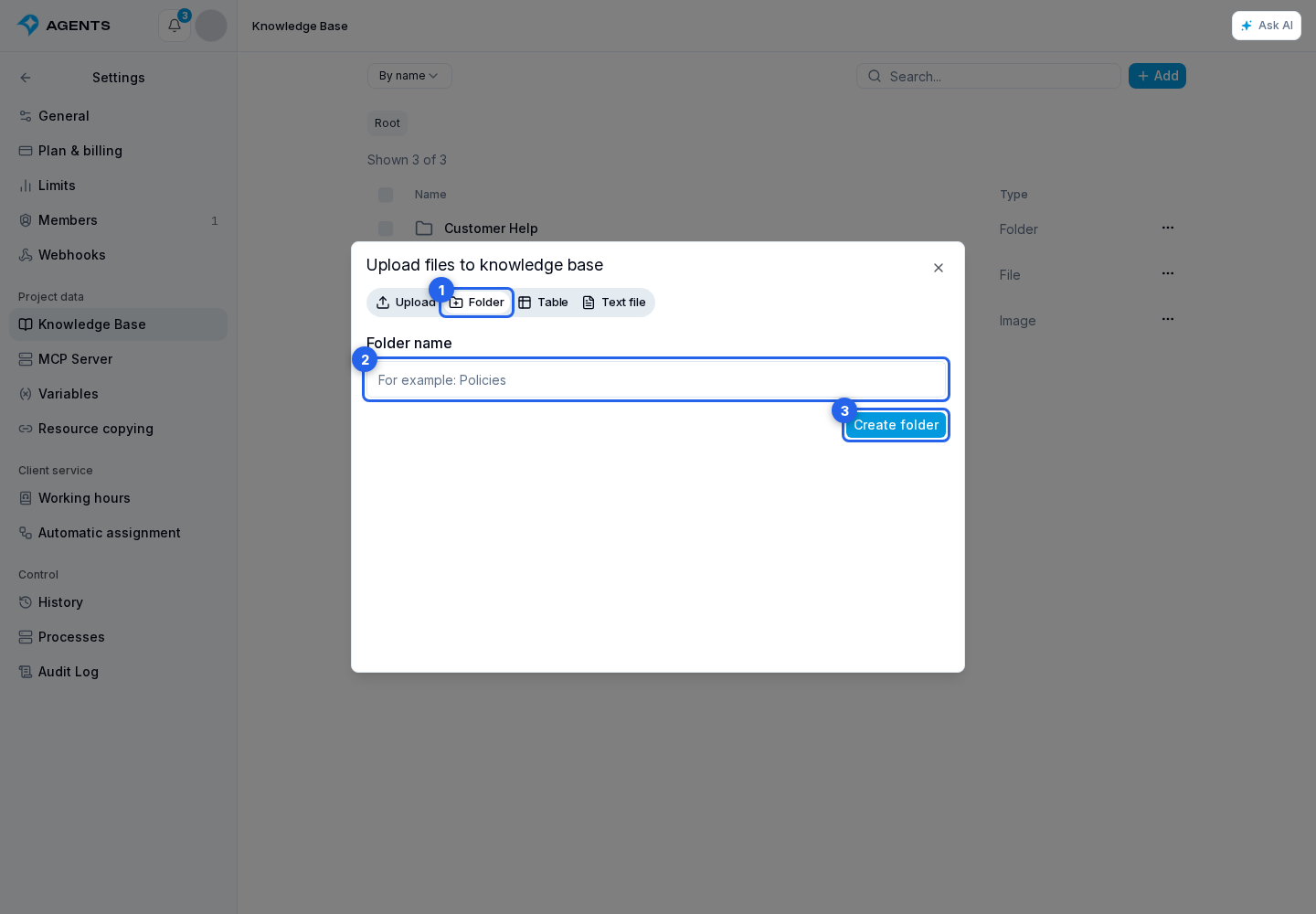Open more options for Folder row
The height and width of the screenshot is (914, 1316).
click(1168, 228)
